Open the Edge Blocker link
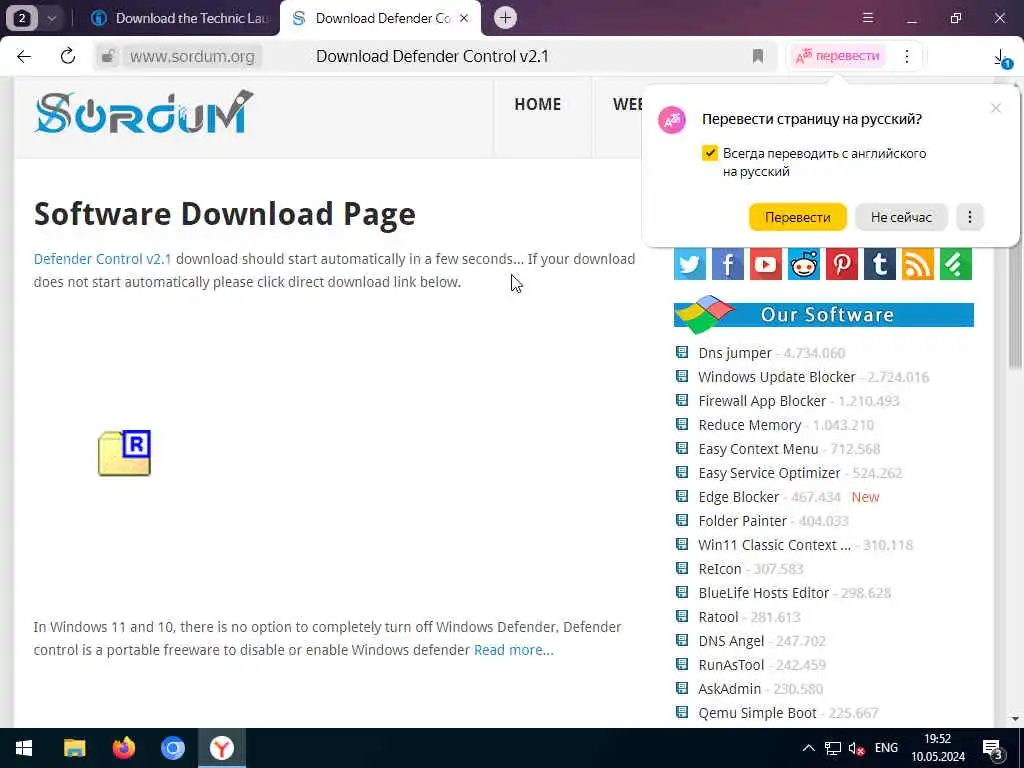This screenshot has width=1024, height=768. 739,497
